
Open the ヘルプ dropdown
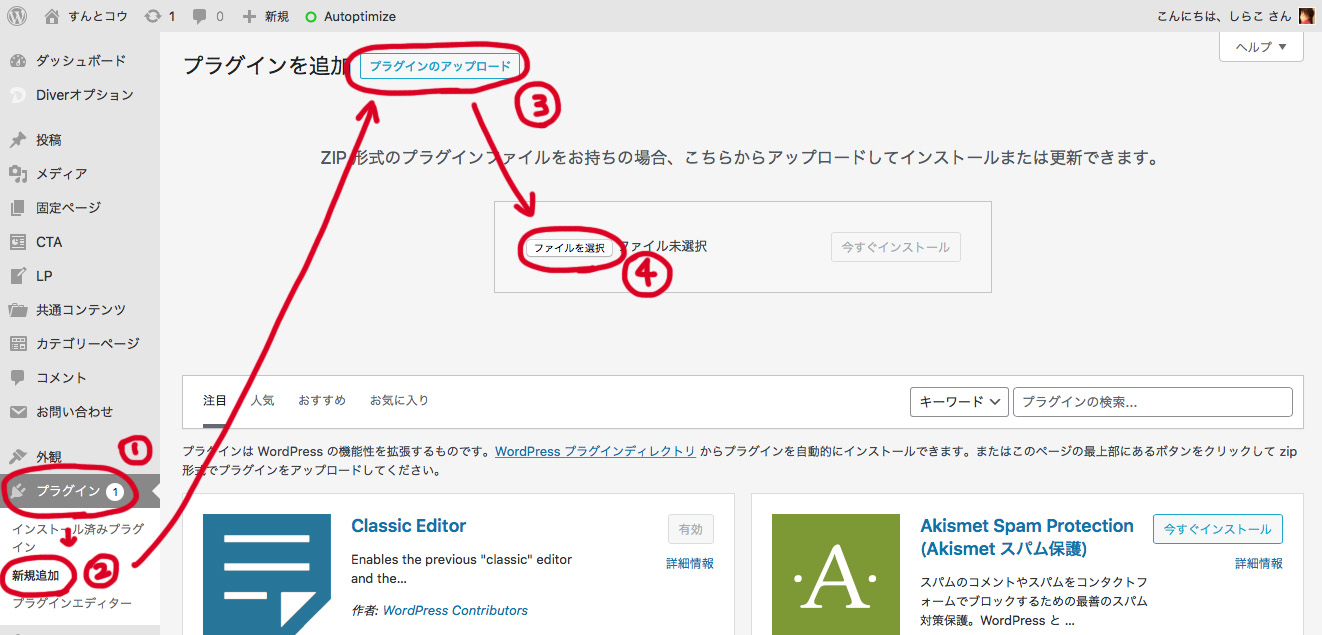1261,47
